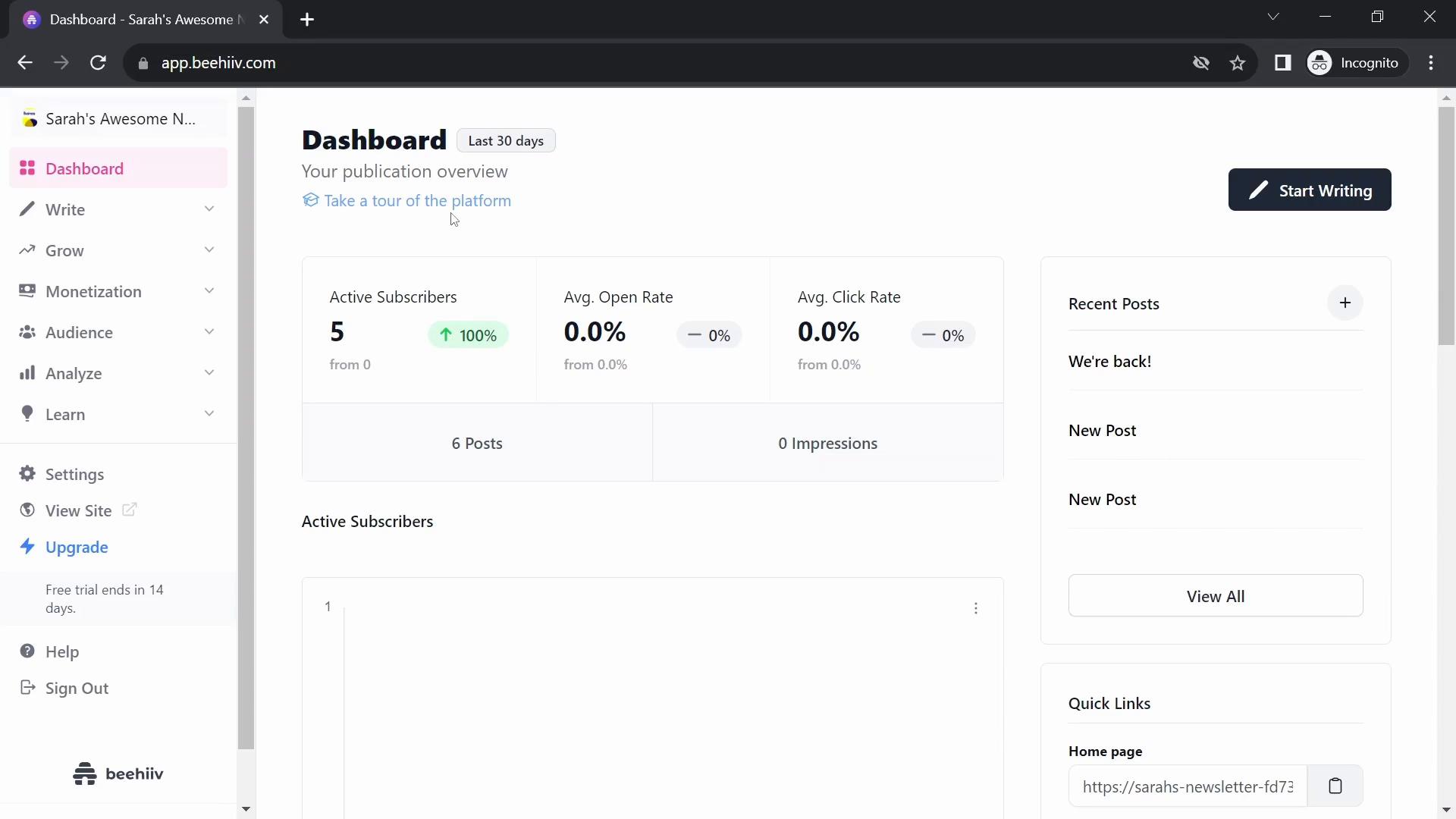The height and width of the screenshot is (819, 1456).
Task: Click the copy Home page URL button
Action: (x=1335, y=786)
